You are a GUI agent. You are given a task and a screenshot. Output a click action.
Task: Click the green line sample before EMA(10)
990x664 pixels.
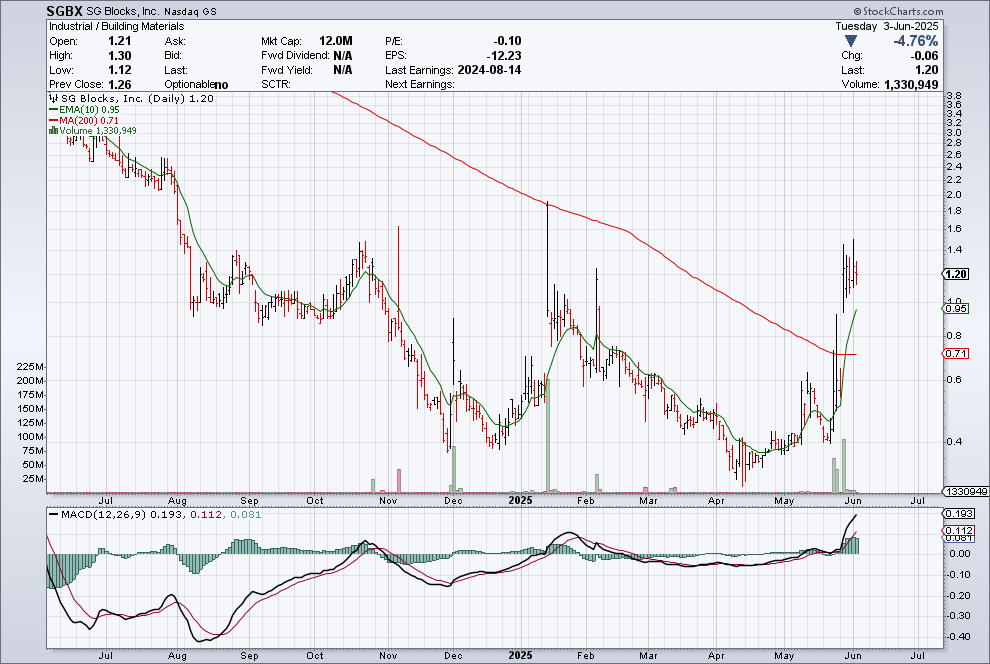coord(54,109)
